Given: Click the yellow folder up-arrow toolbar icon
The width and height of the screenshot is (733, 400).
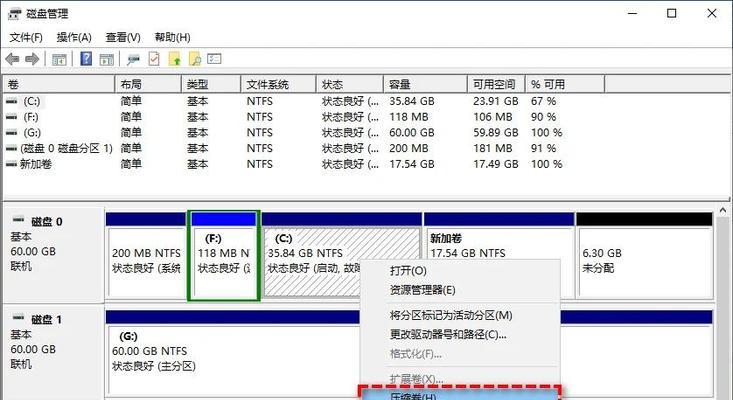Looking at the screenshot, I should pos(175,59).
